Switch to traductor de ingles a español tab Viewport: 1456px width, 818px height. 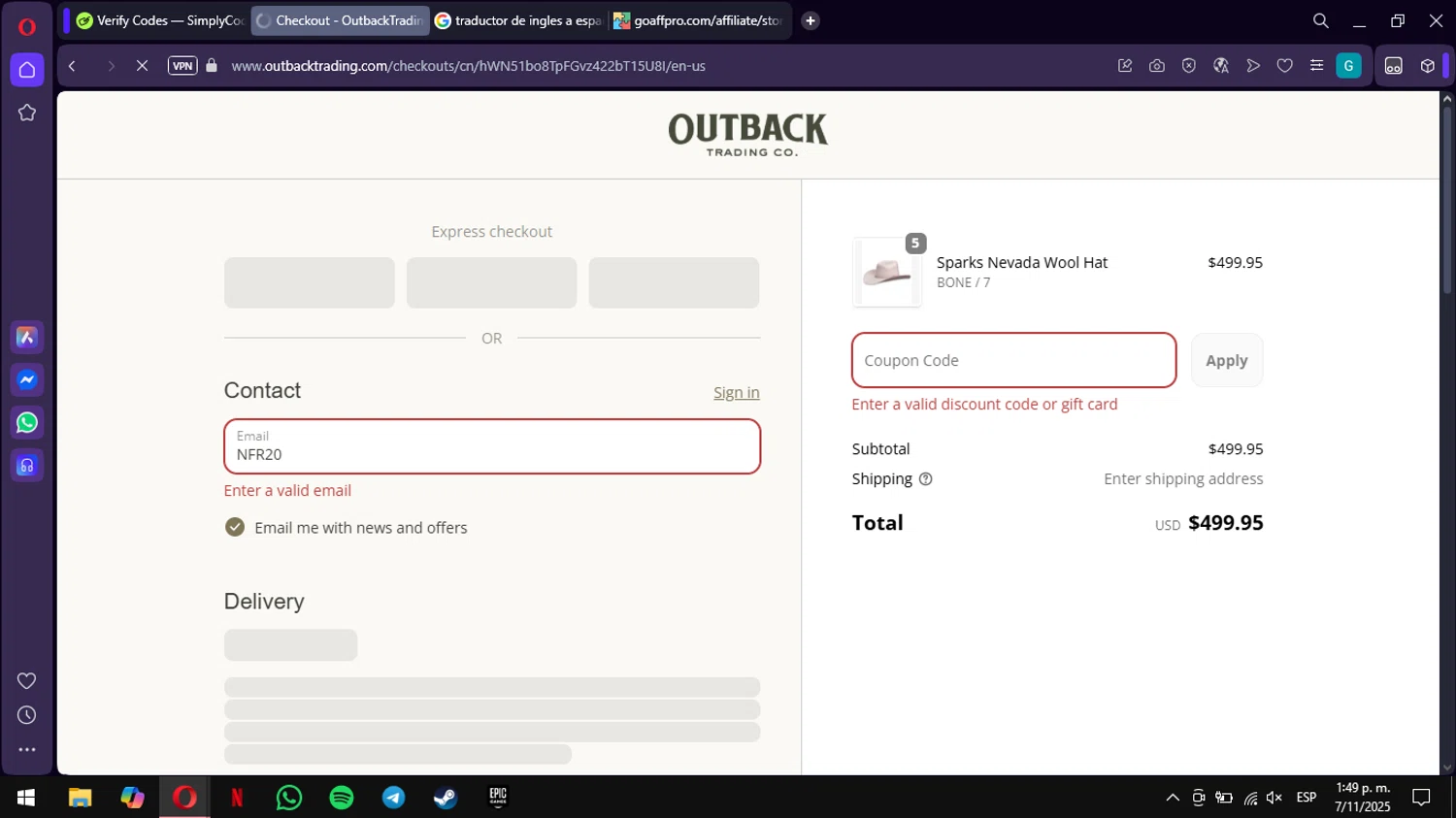(x=518, y=20)
